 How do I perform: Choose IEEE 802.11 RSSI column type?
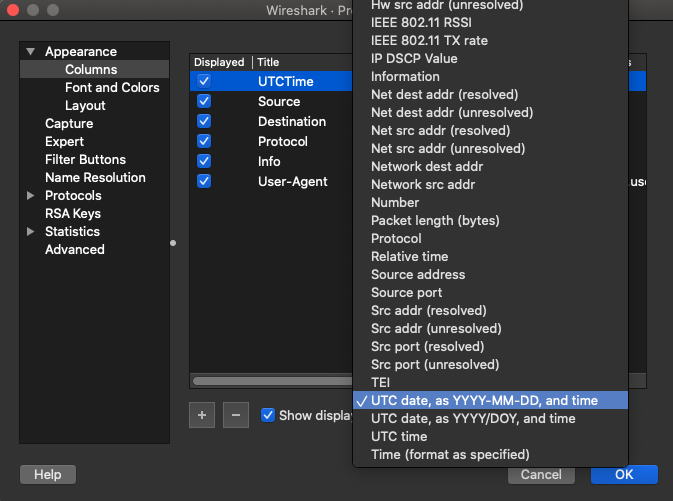(490, 22)
